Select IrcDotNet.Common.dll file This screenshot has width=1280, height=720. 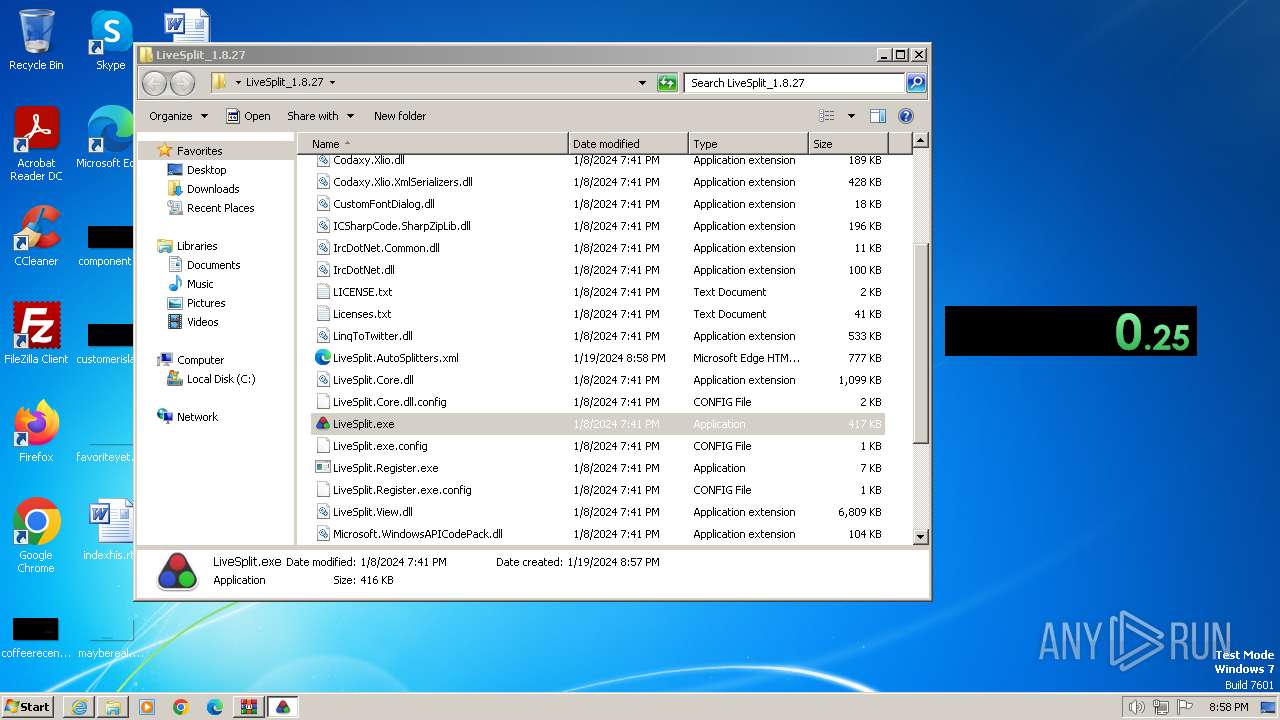[597, 248]
